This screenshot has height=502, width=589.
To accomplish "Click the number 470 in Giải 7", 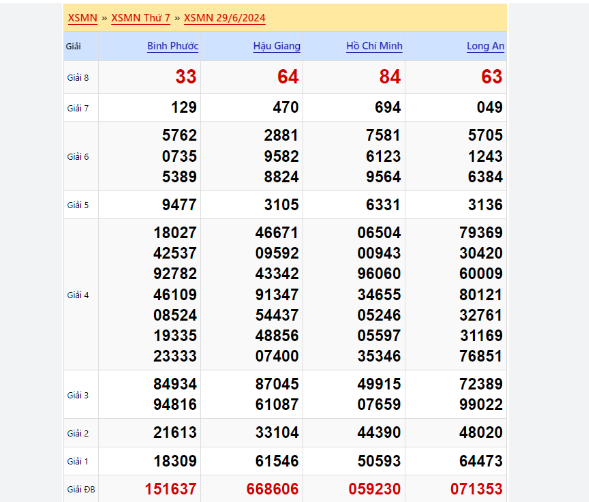I will tap(286, 107).
